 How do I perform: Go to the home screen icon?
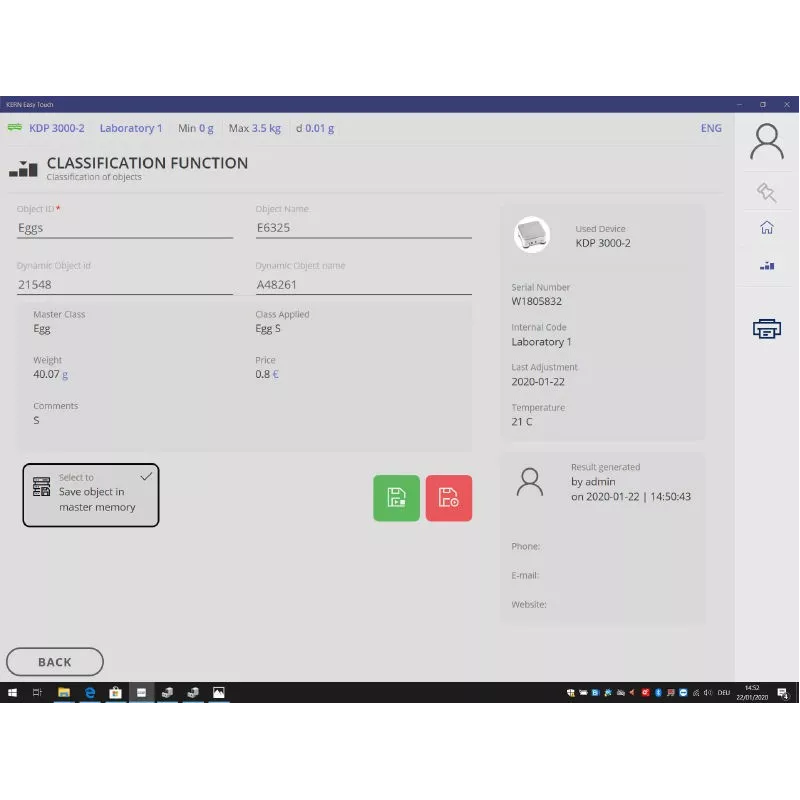click(767, 228)
